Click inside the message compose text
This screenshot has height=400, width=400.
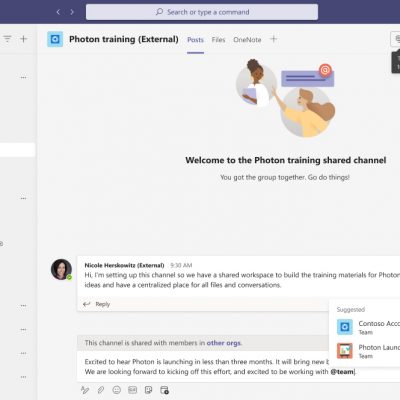pos(220,367)
